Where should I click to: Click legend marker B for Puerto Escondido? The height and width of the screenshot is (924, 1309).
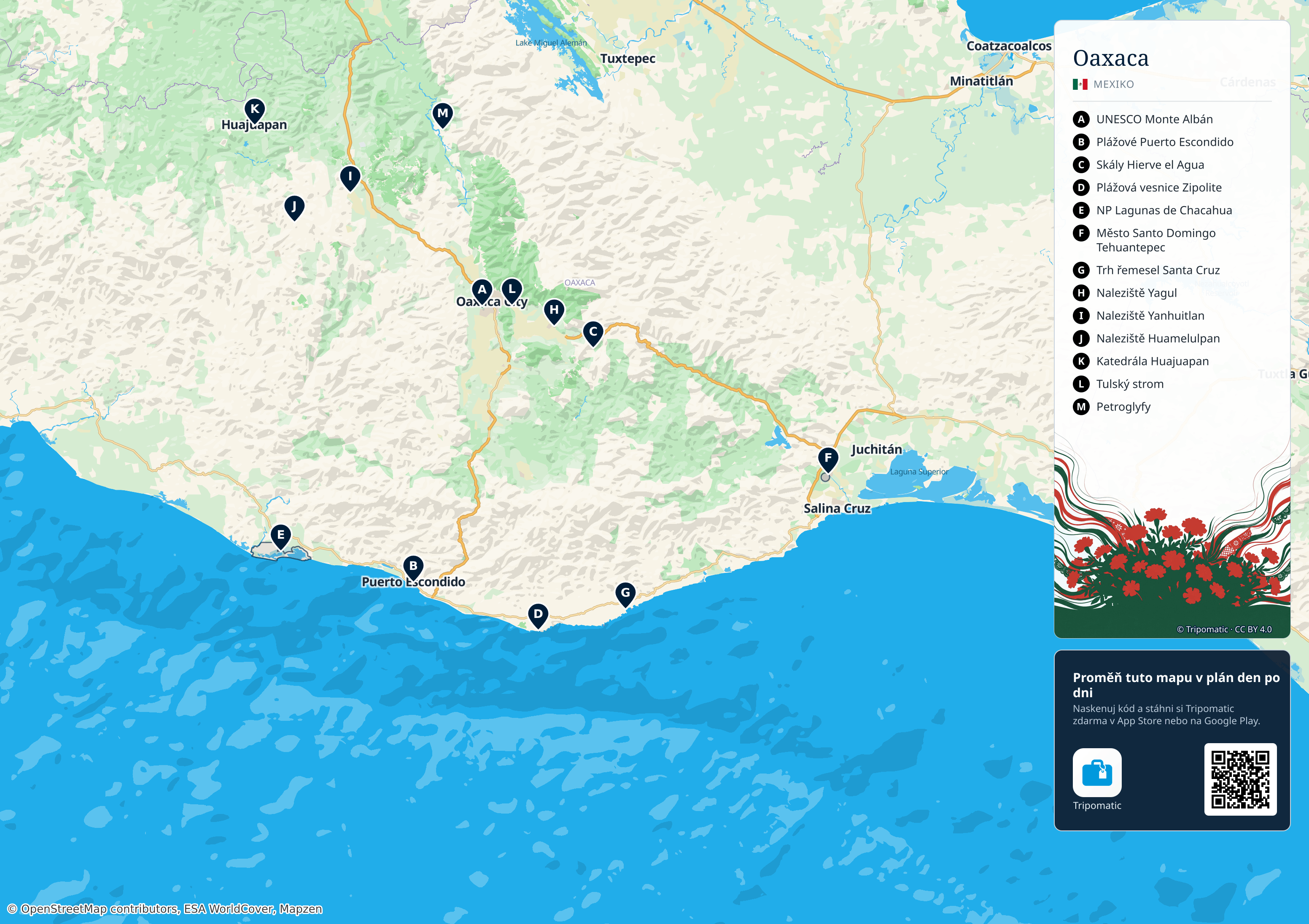[1081, 142]
